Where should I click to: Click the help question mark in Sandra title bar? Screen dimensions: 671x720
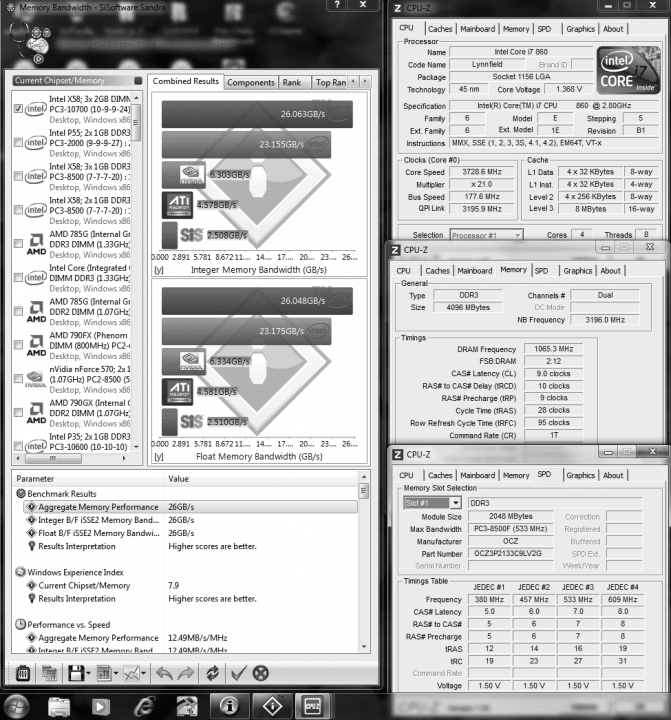click(338, 5)
